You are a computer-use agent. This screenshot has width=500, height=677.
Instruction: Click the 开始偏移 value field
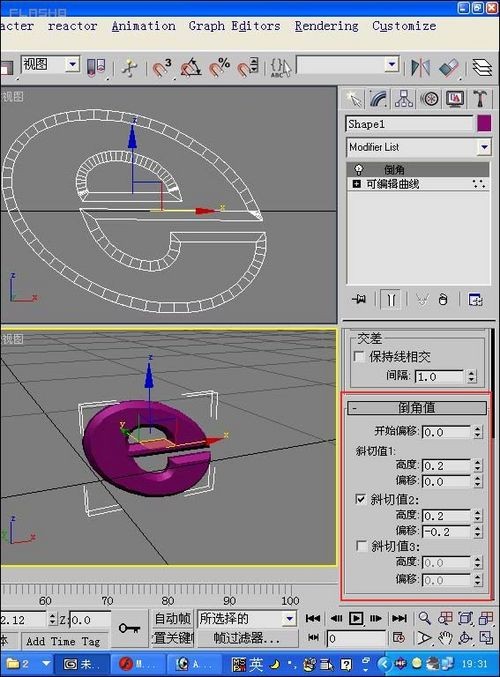(x=446, y=432)
